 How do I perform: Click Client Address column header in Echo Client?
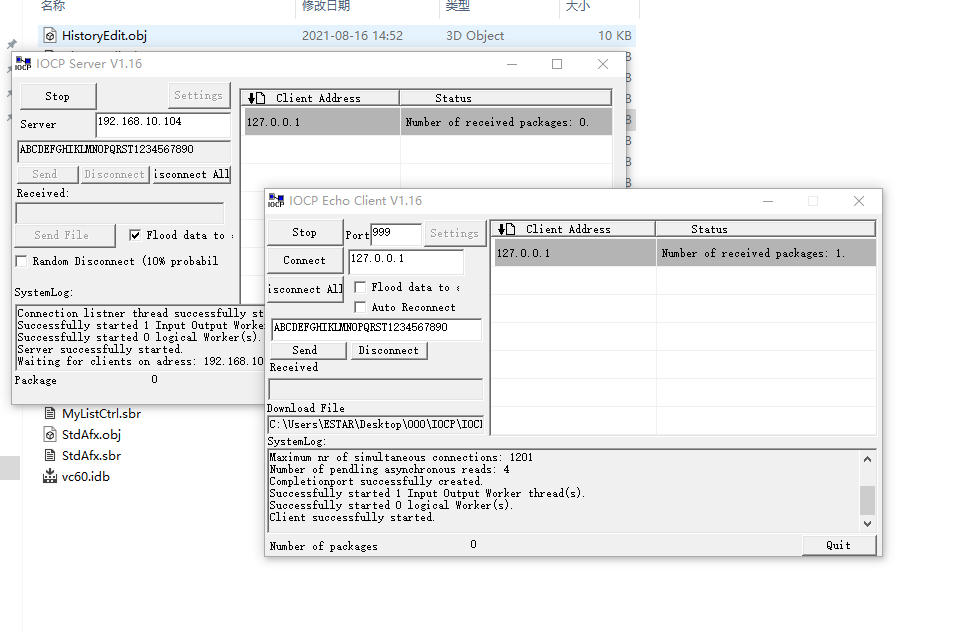(x=573, y=229)
